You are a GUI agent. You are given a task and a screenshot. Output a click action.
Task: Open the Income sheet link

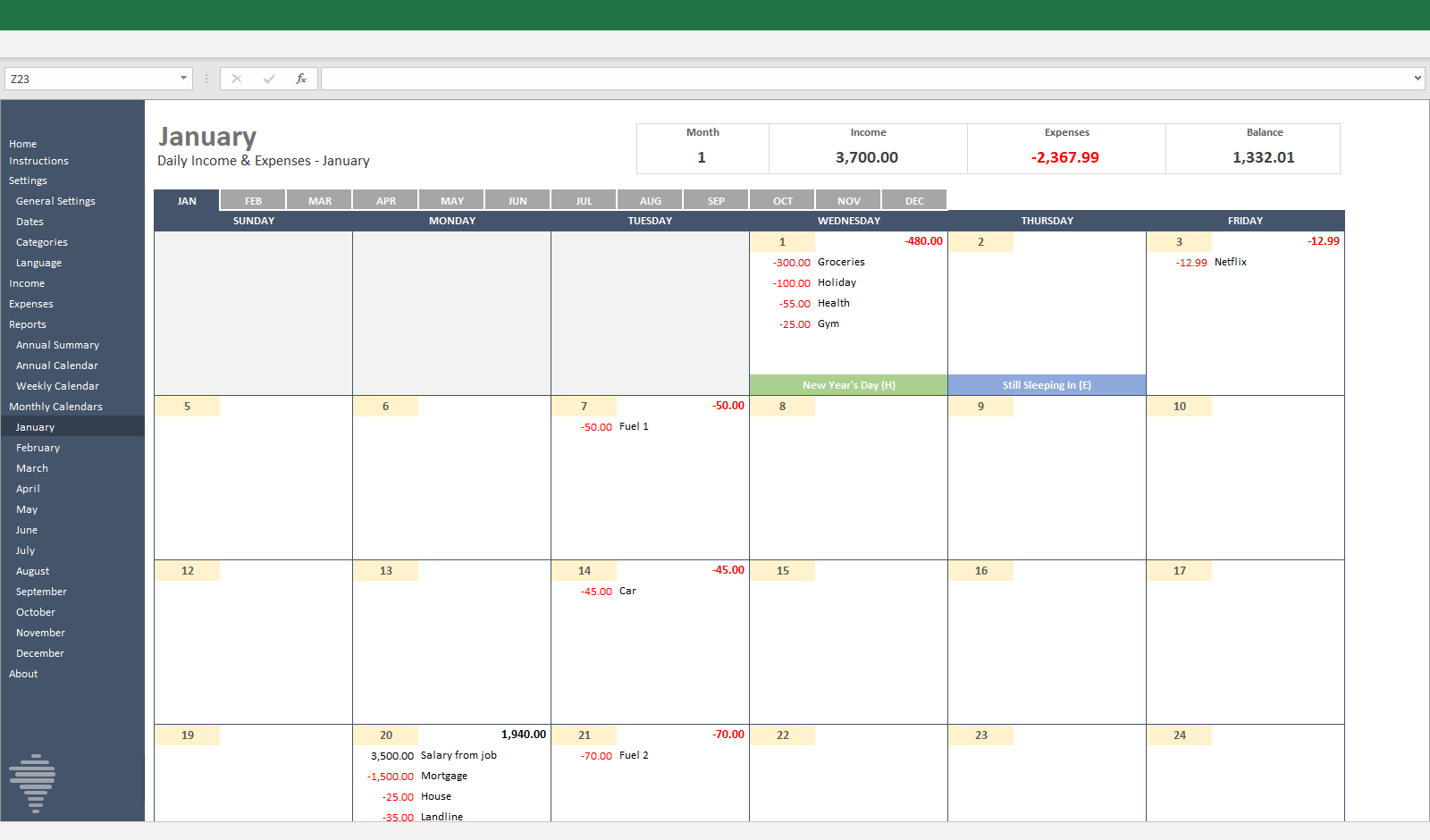pos(27,283)
